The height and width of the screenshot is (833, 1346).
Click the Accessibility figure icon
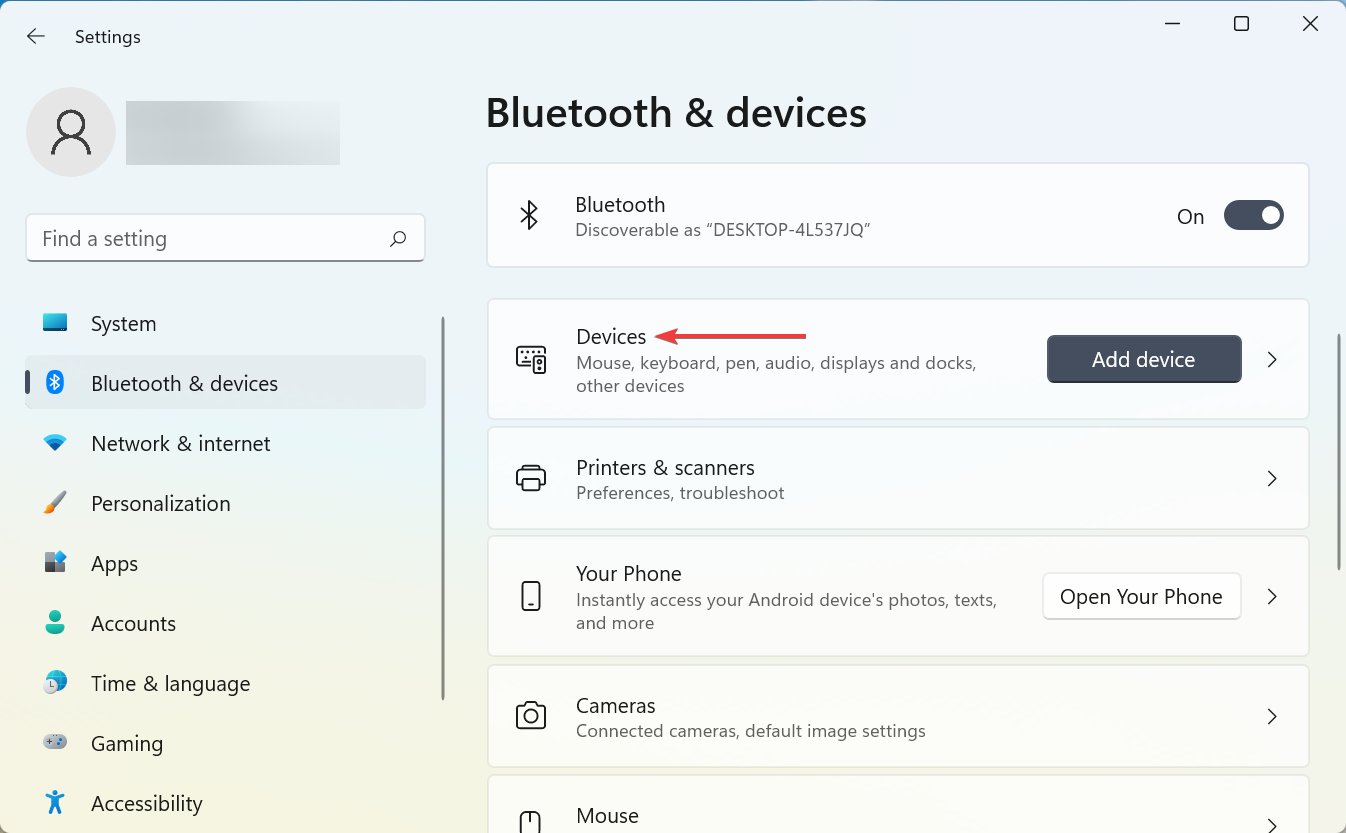55,802
